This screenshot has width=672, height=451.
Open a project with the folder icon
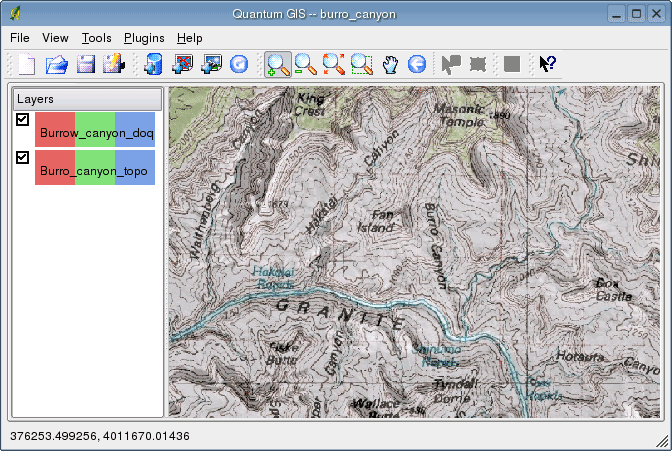tap(57, 65)
